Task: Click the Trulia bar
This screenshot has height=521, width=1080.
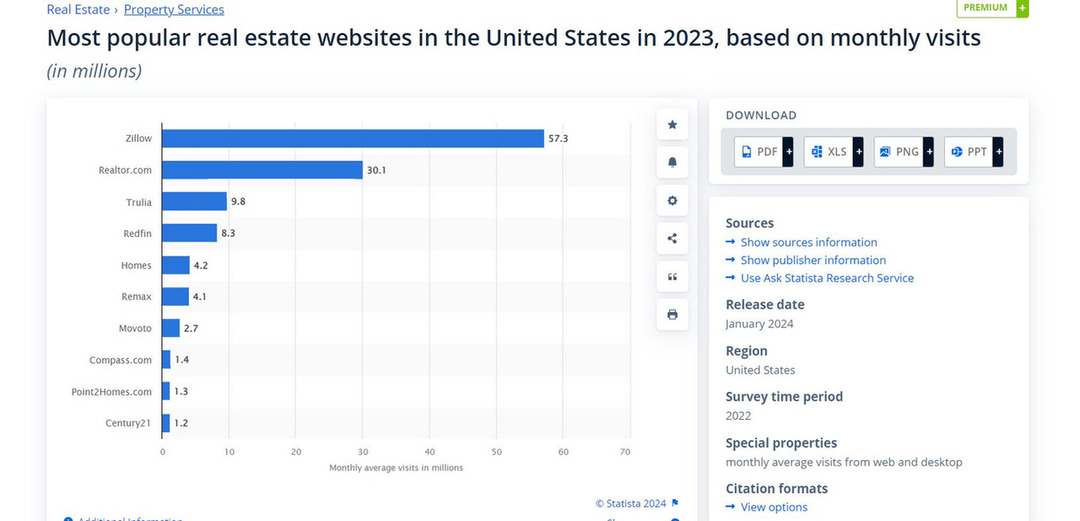Action: pos(195,201)
